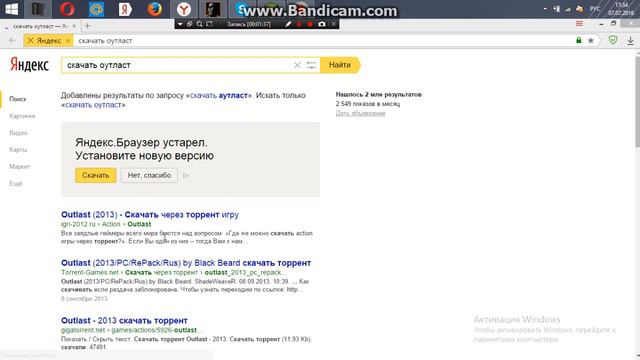Select the 'скачать оутласт' browser tab

tap(40, 26)
